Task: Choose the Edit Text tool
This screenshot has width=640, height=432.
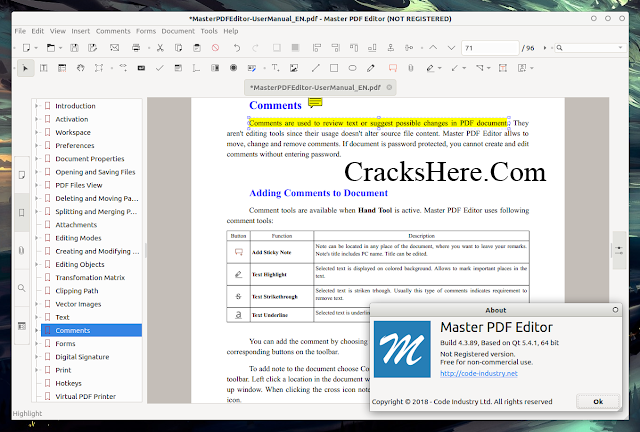Action: pos(44,68)
